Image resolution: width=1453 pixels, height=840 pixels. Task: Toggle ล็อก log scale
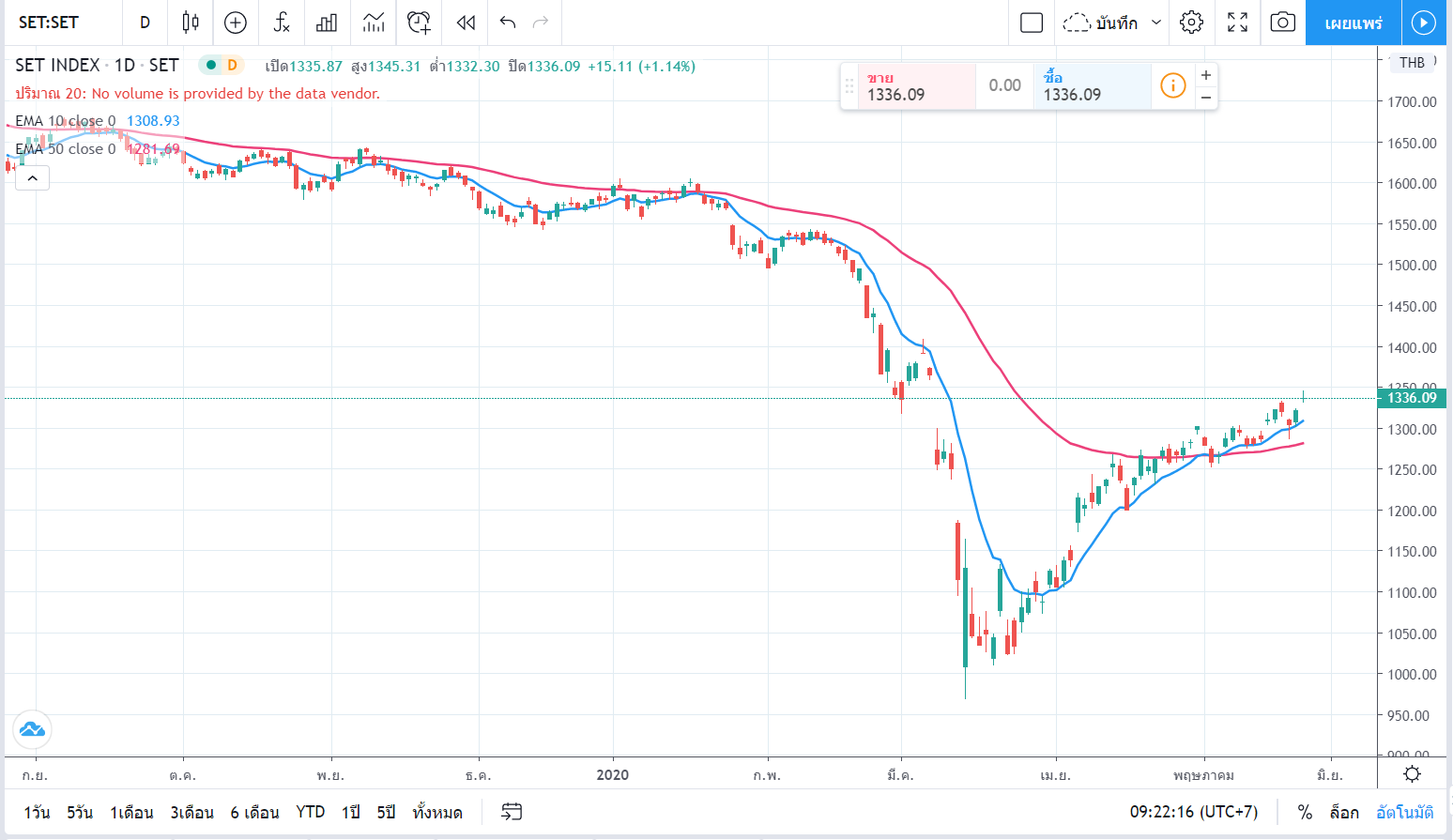[1344, 812]
